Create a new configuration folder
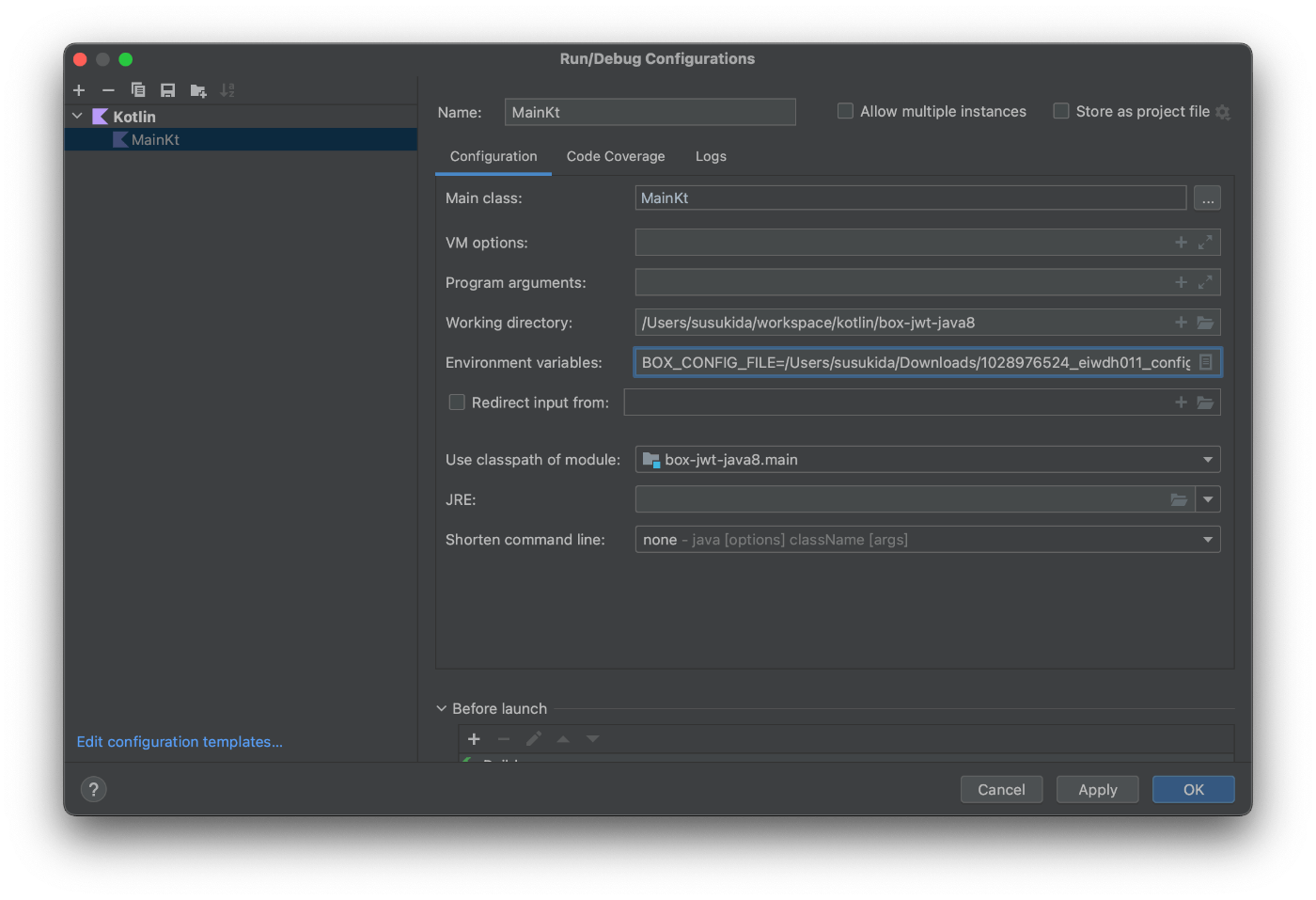 pos(198,90)
